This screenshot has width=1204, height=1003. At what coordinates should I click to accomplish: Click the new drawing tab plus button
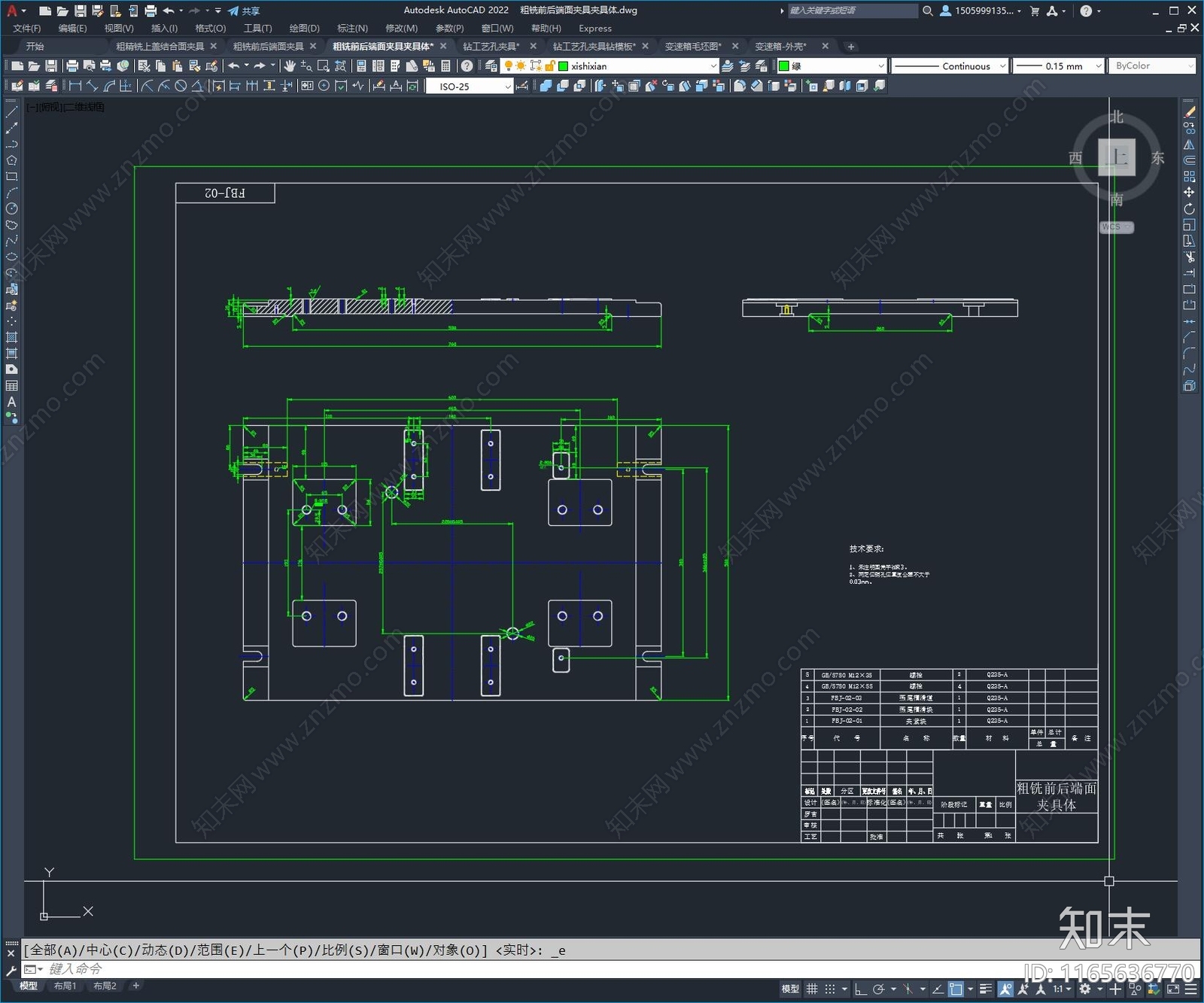(851, 47)
